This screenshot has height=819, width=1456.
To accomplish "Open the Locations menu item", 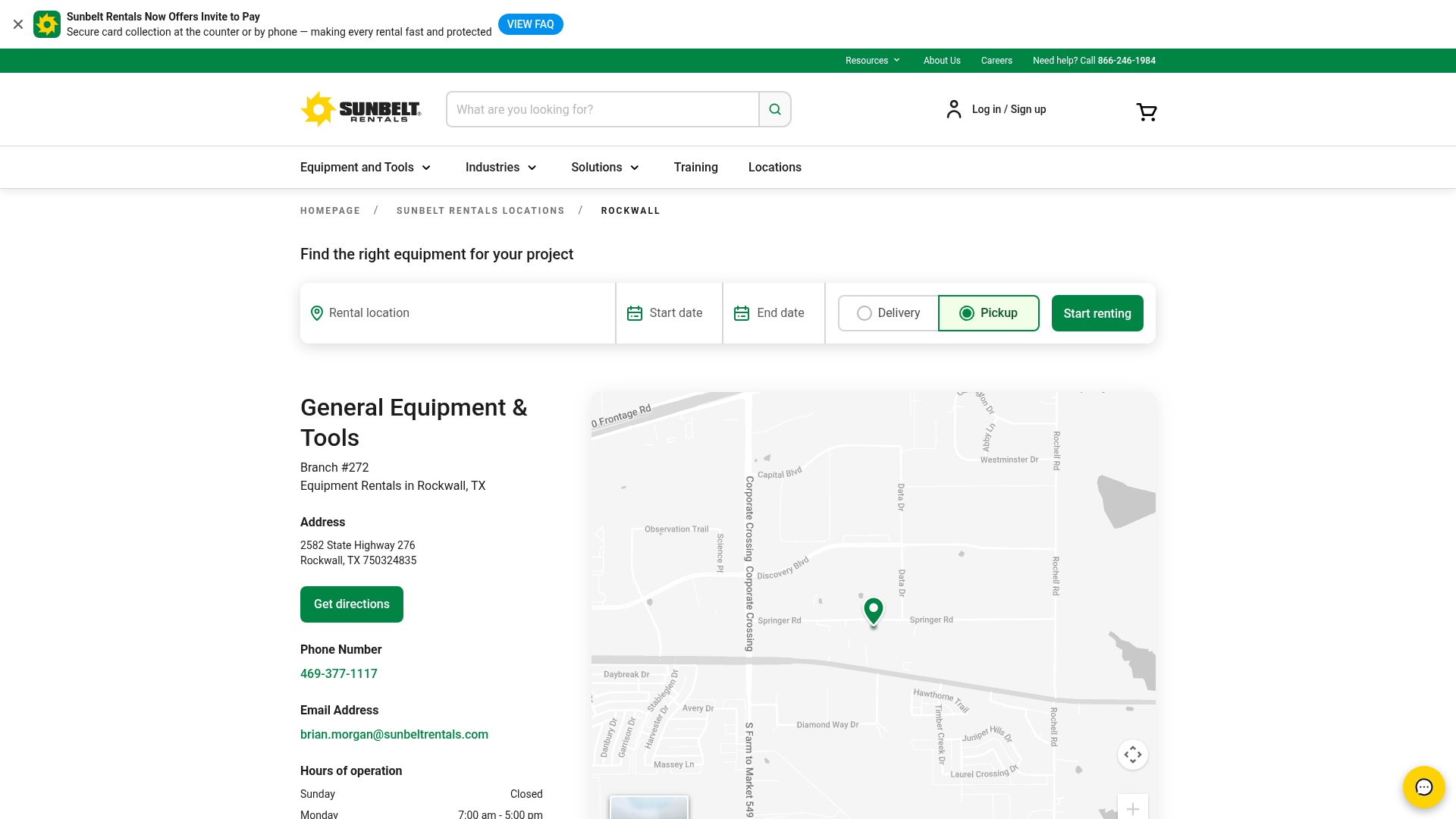I will click(774, 167).
